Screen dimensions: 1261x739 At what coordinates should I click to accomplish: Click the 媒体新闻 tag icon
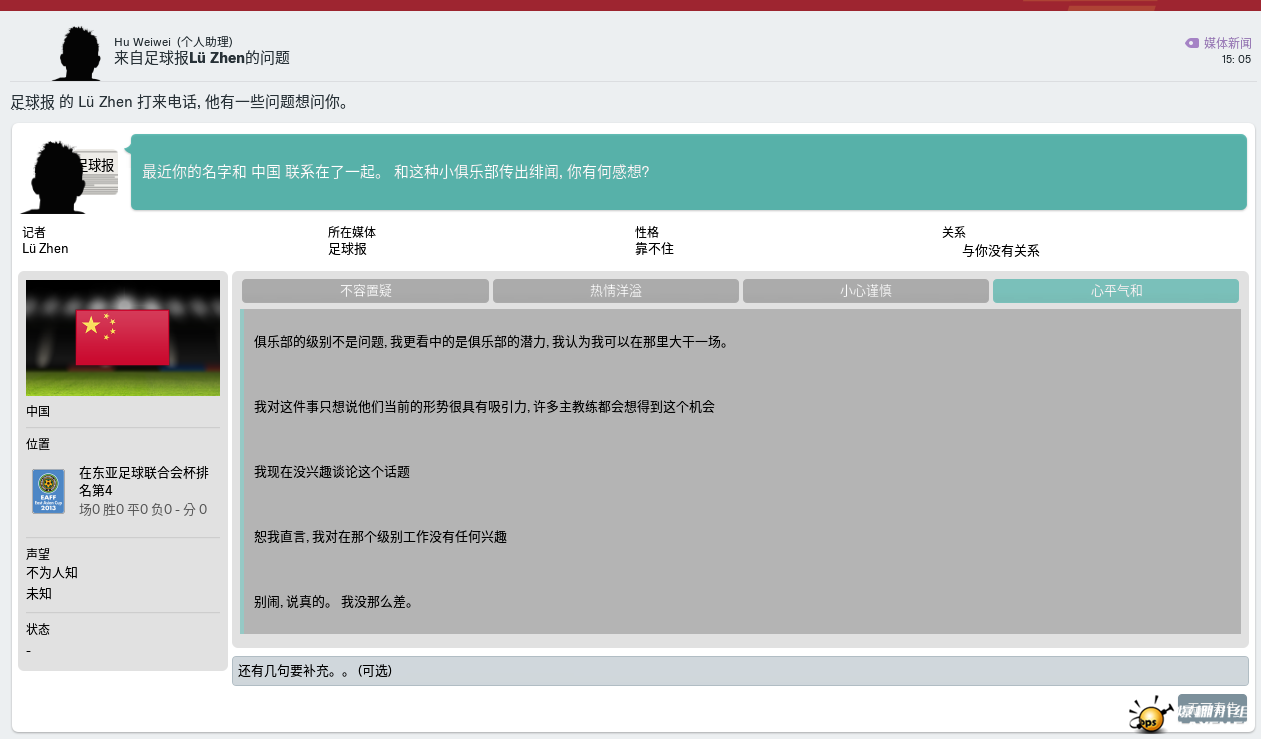click(1191, 43)
